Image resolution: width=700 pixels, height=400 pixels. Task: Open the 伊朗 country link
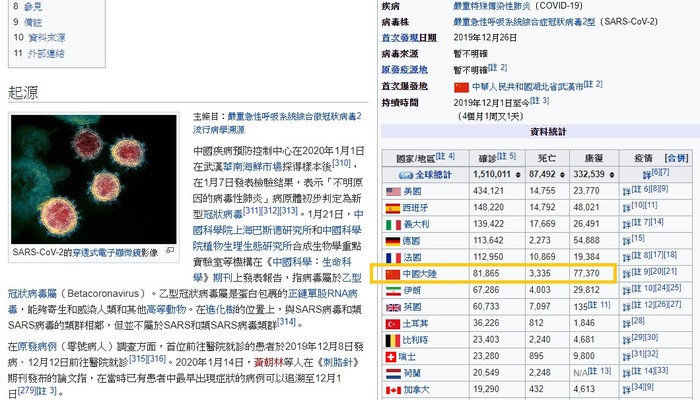point(412,291)
